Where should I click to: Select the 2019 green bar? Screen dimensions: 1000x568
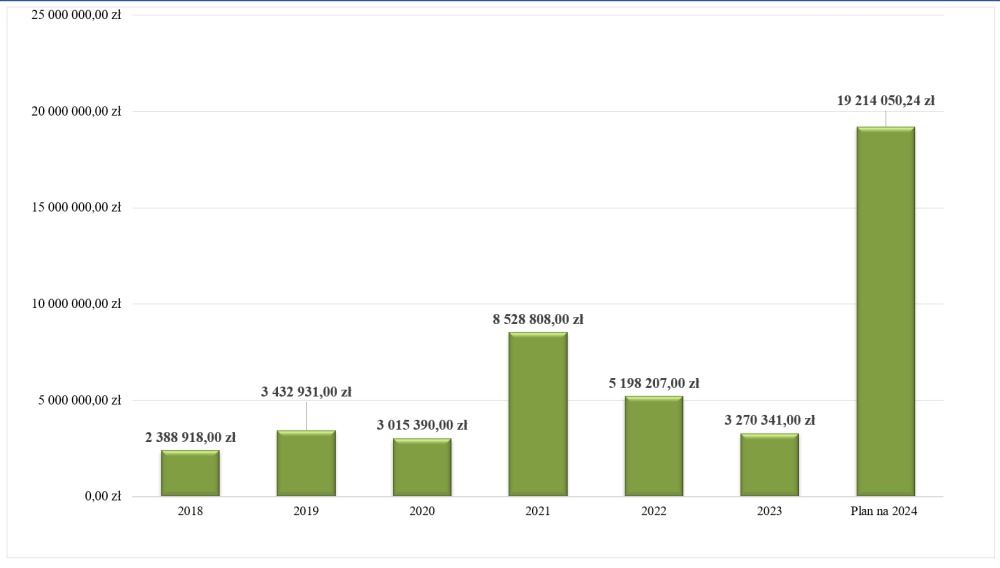click(x=306, y=463)
